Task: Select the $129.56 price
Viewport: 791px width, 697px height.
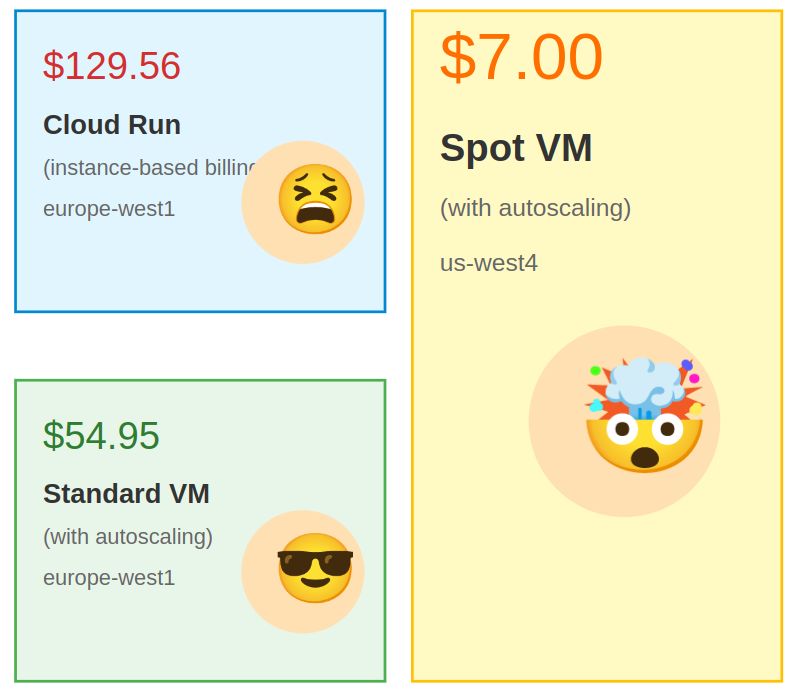Action: pos(112,66)
